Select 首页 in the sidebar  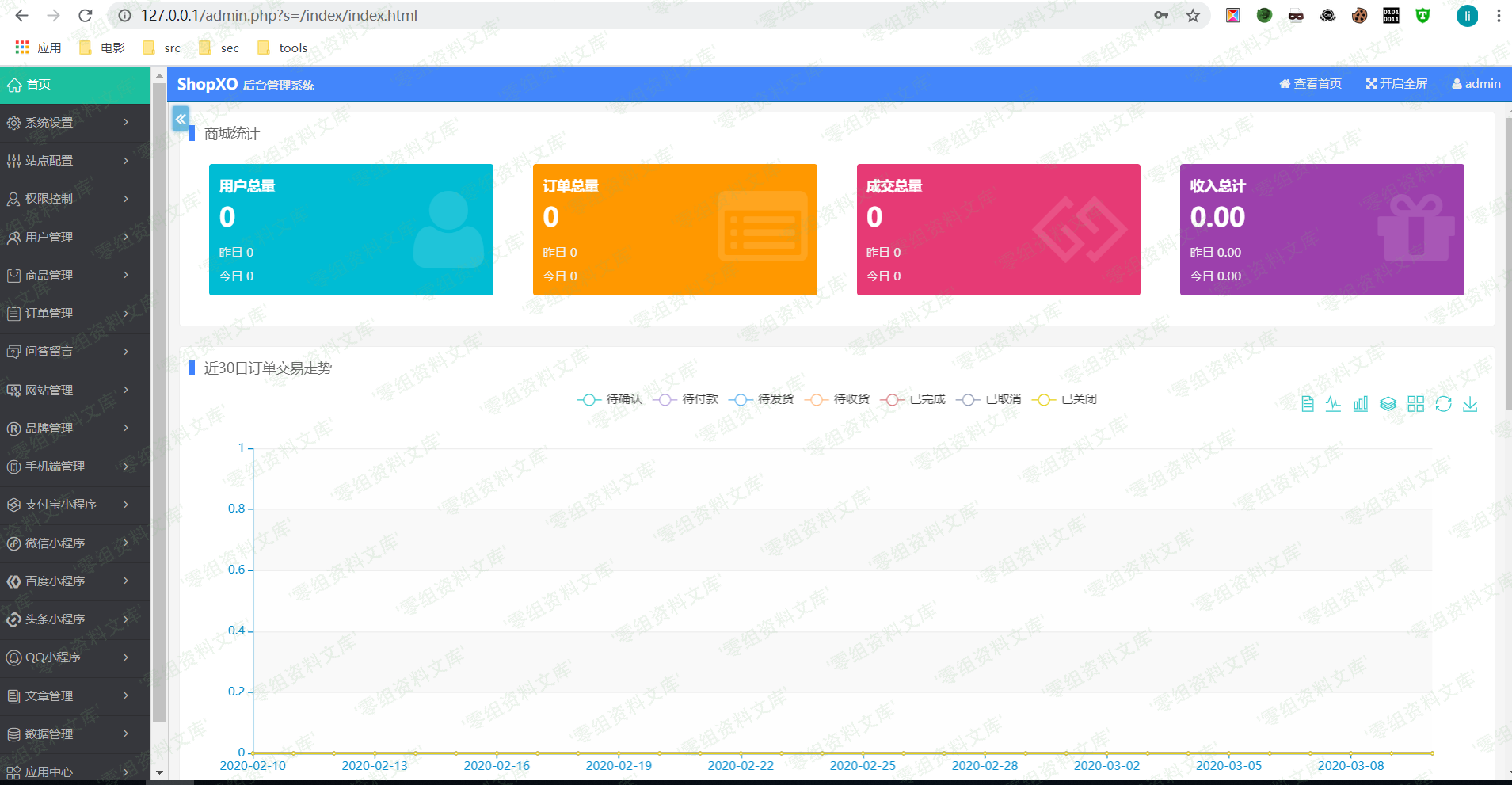[74, 85]
